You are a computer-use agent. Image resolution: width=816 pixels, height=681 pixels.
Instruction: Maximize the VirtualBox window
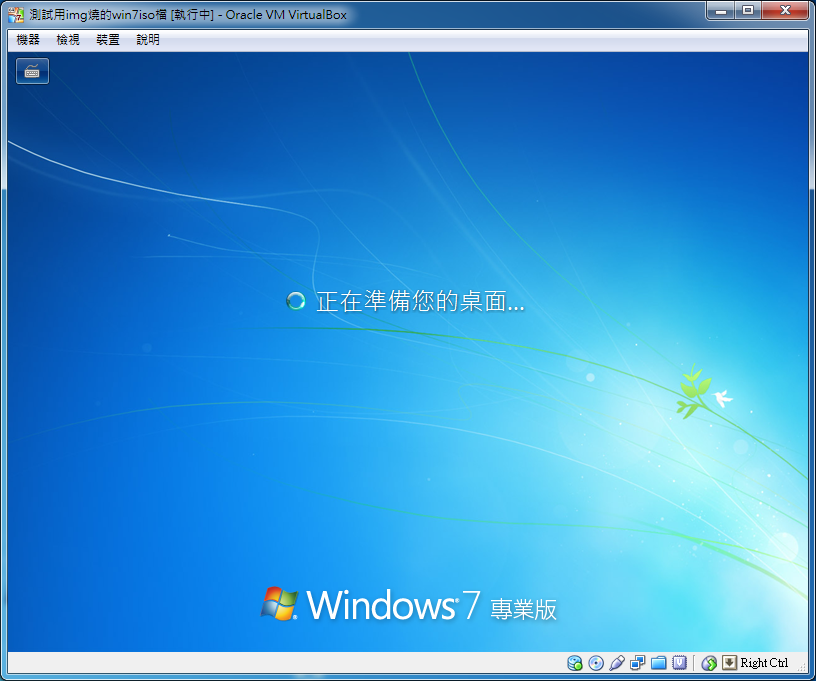[x=748, y=10]
